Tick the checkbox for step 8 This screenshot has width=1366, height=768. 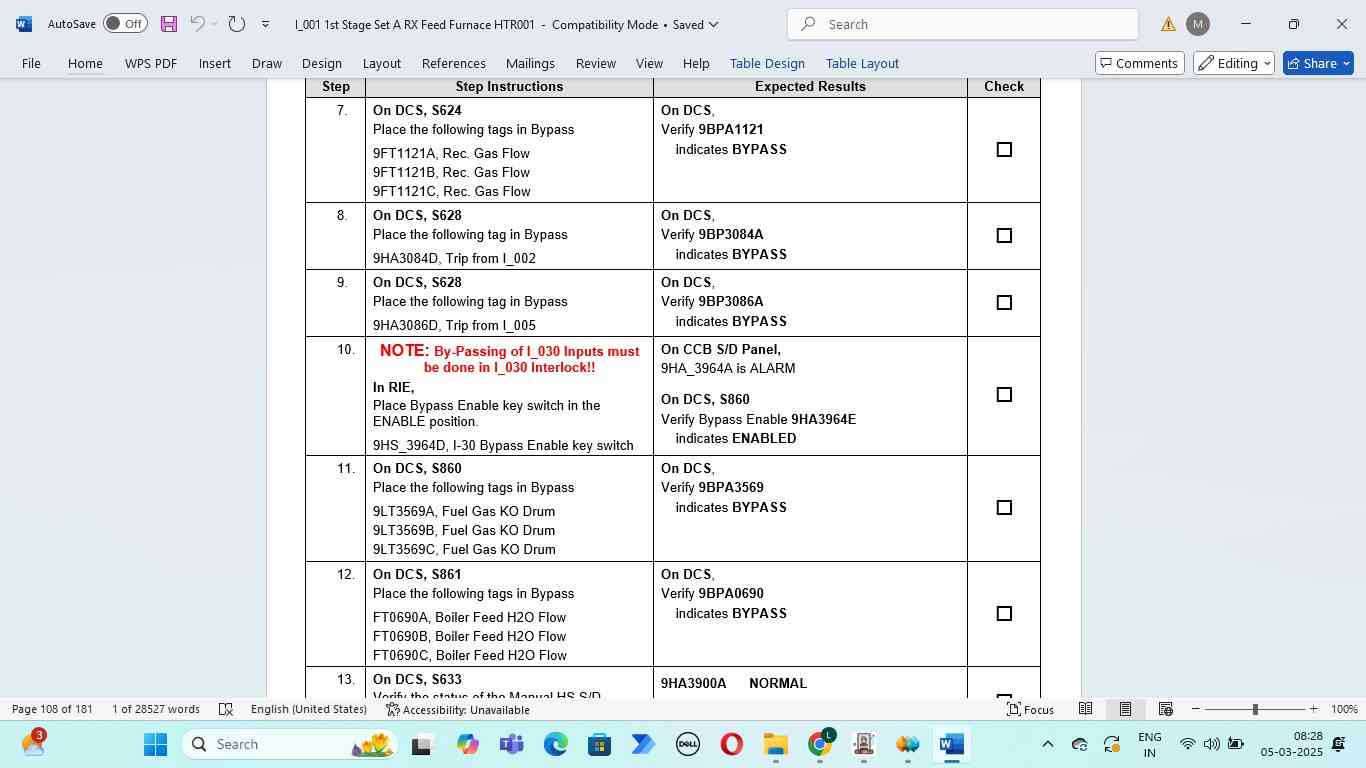point(1004,236)
